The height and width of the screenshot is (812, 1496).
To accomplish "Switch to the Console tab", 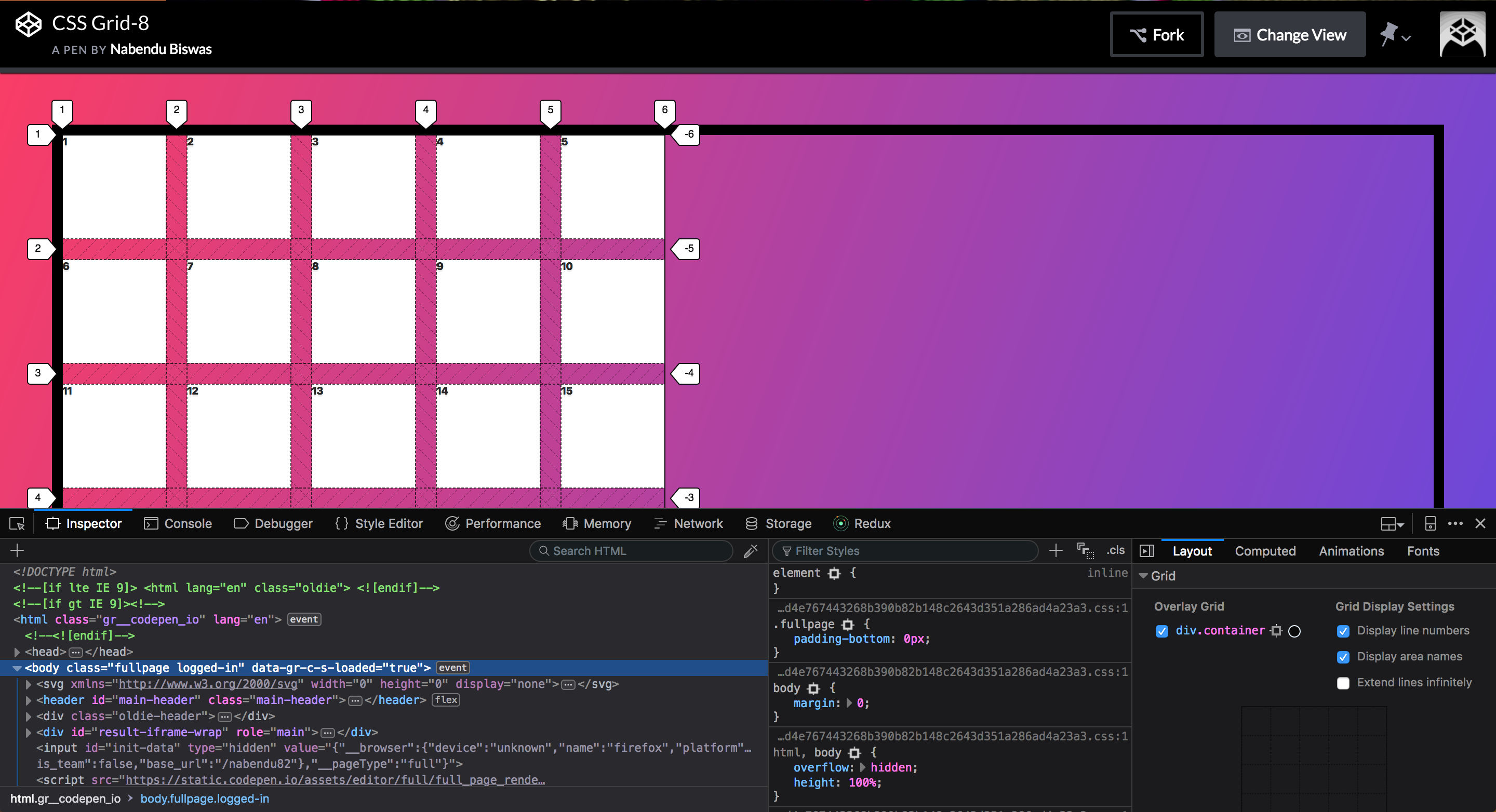I will [178, 523].
